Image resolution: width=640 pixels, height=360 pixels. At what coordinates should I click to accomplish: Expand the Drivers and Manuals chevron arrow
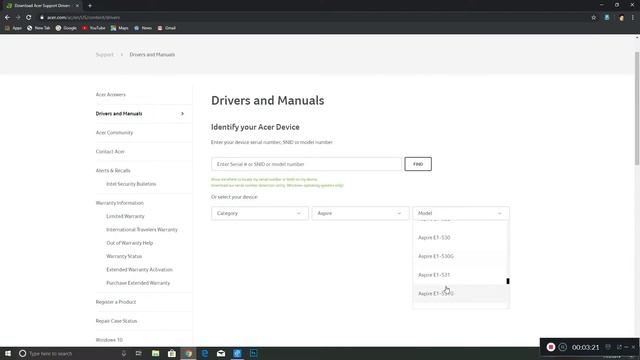pos(182,113)
